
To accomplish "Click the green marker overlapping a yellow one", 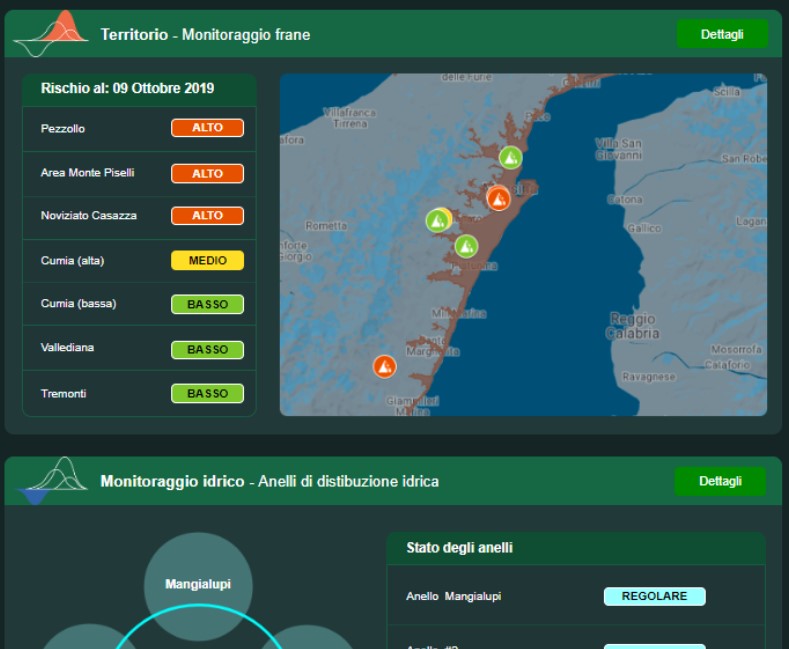I will pyautogui.click(x=436, y=221).
